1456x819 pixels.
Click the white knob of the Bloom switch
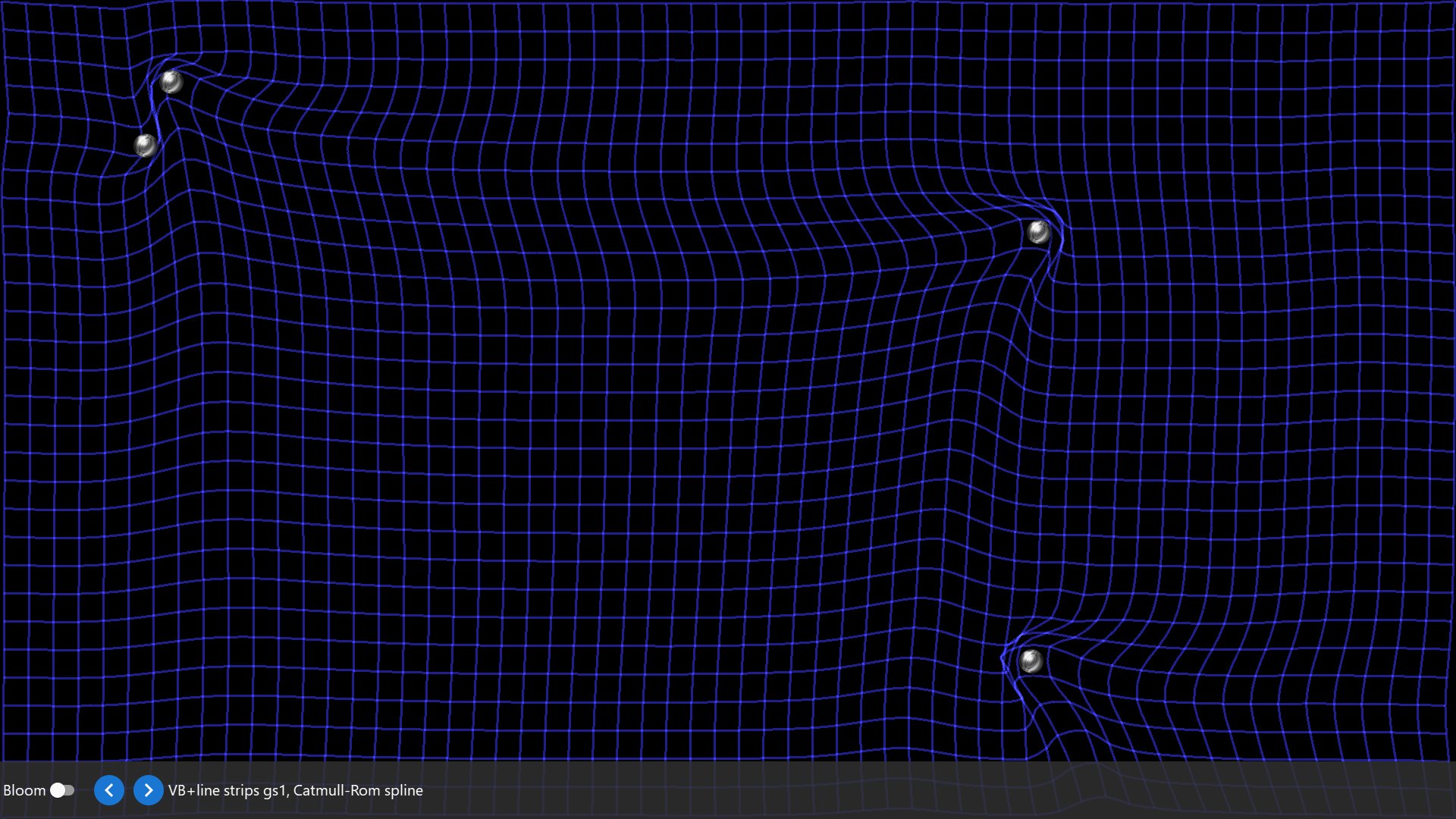(58, 790)
